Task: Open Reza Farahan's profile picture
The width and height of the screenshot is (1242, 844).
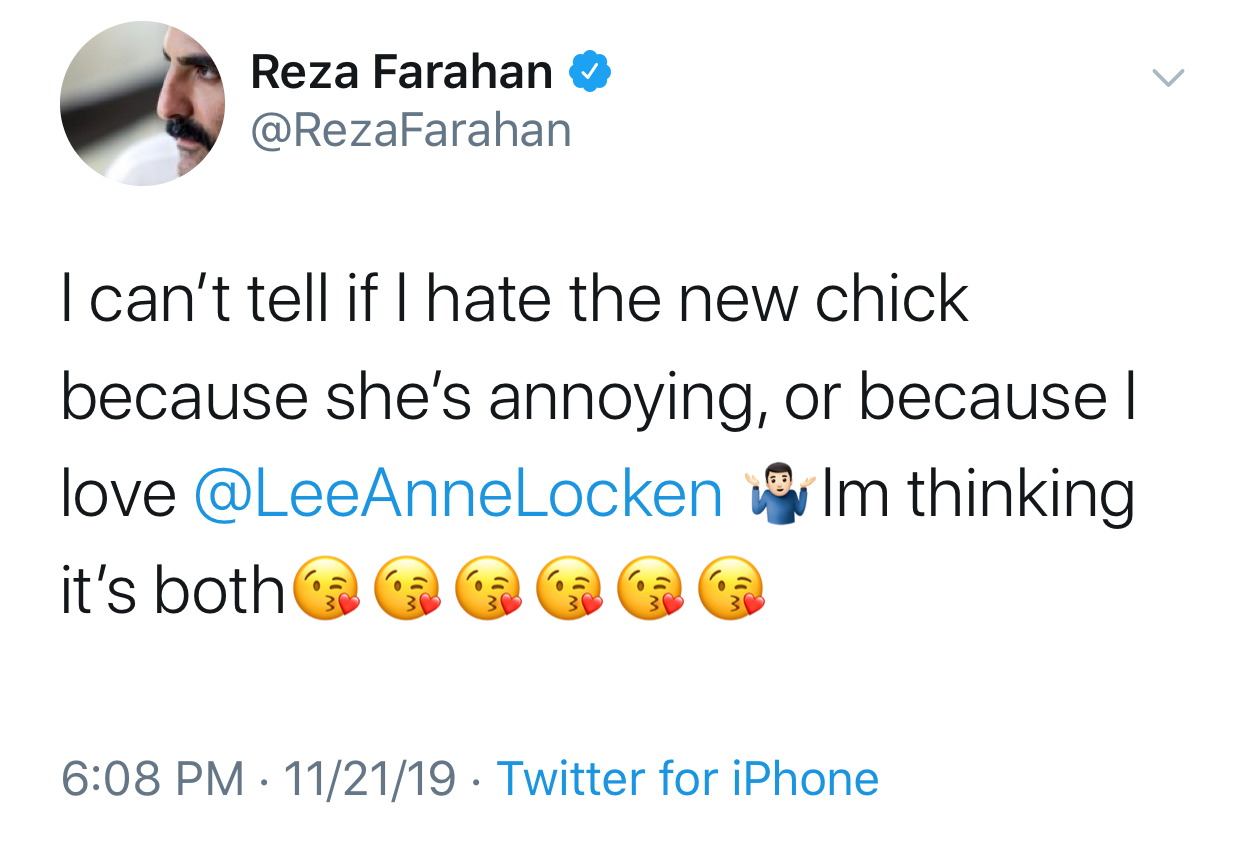Action: pyautogui.click(x=142, y=103)
